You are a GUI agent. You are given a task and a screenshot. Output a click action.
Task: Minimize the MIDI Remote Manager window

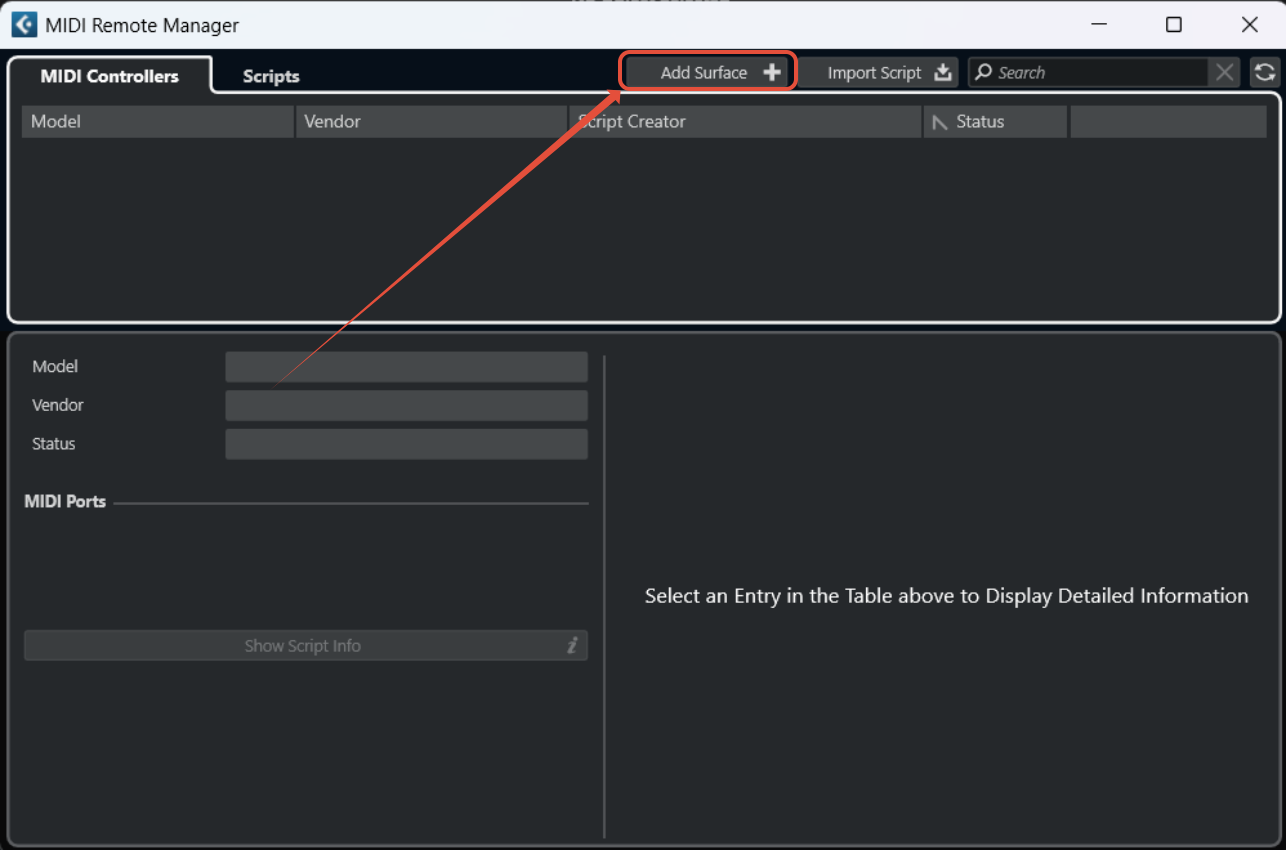(x=1099, y=24)
